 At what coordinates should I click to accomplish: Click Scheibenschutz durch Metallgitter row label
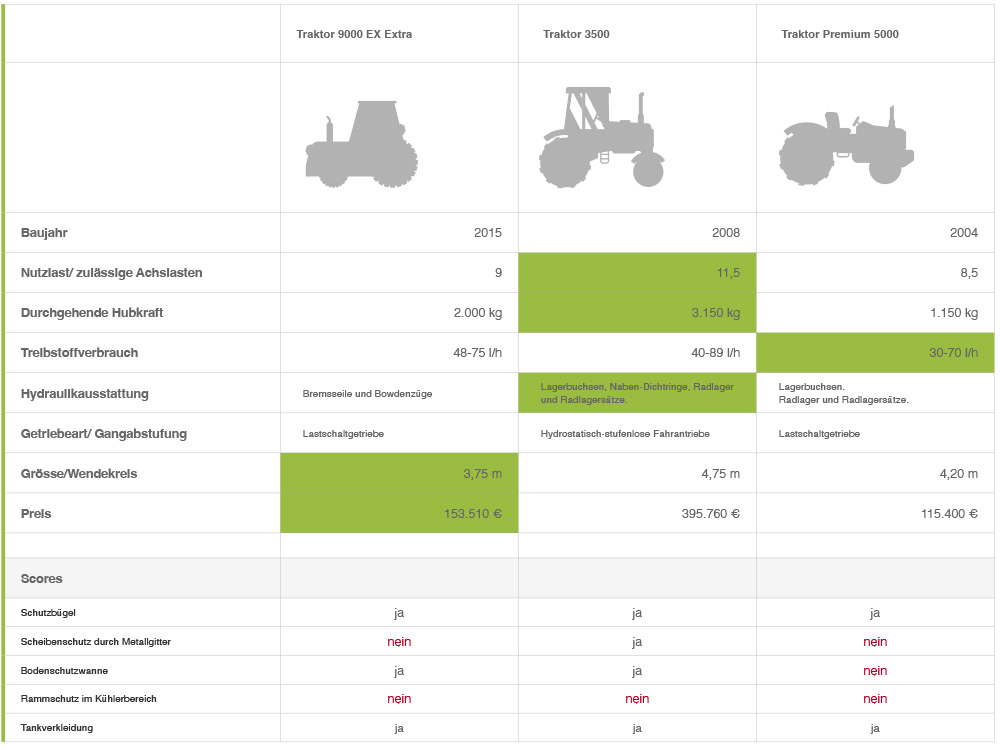pos(95,641)
